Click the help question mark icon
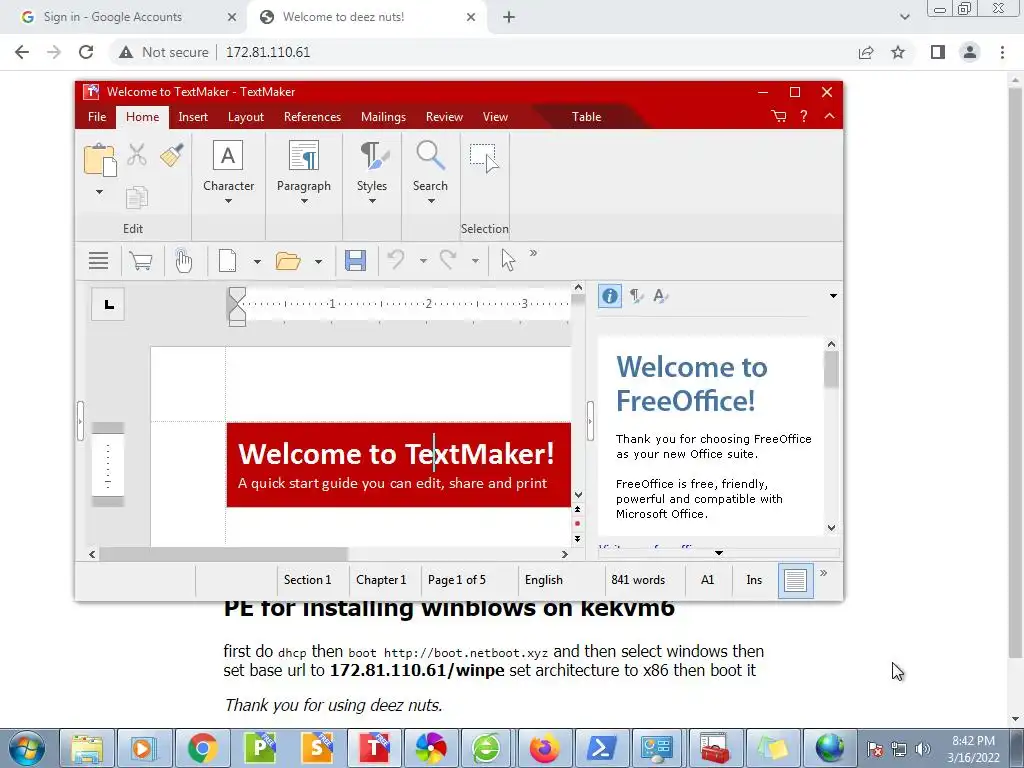This screenshot has width=1024, height=768. [804, 116]
